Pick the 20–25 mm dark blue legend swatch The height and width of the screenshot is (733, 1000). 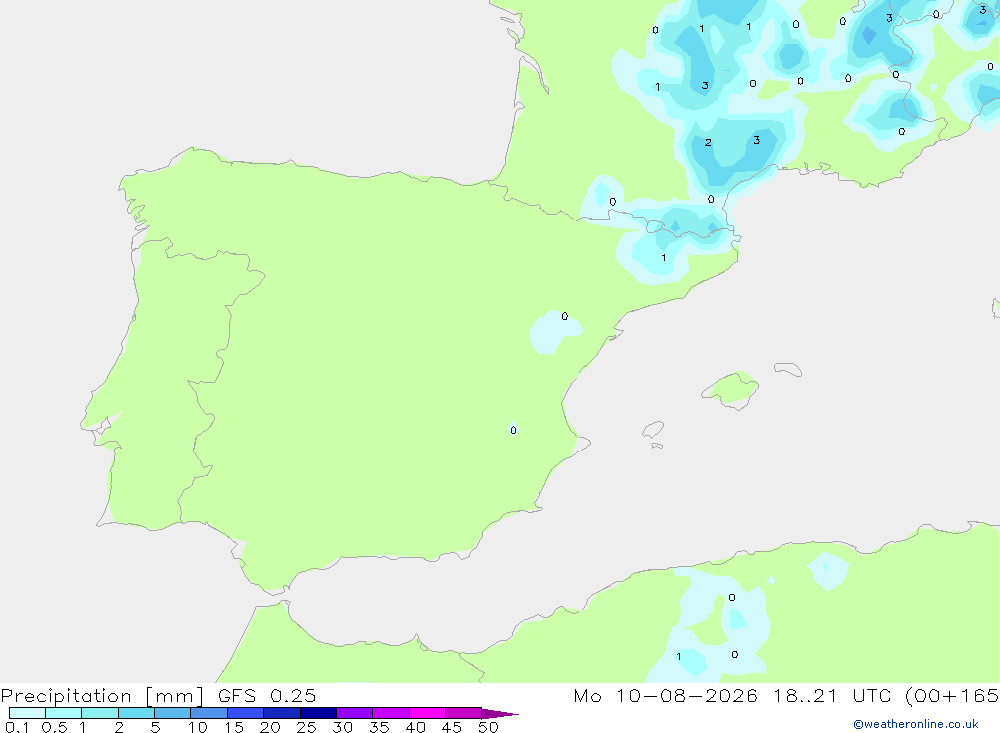click(x=282, y=713)
